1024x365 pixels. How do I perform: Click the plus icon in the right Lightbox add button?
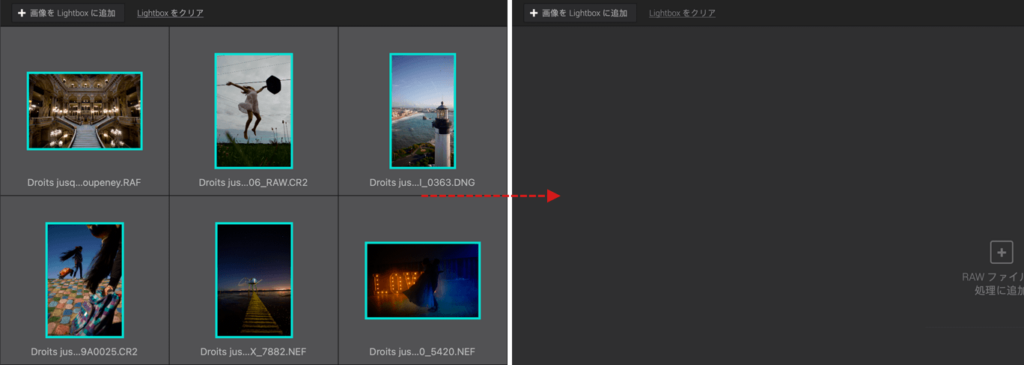(534, 13)
